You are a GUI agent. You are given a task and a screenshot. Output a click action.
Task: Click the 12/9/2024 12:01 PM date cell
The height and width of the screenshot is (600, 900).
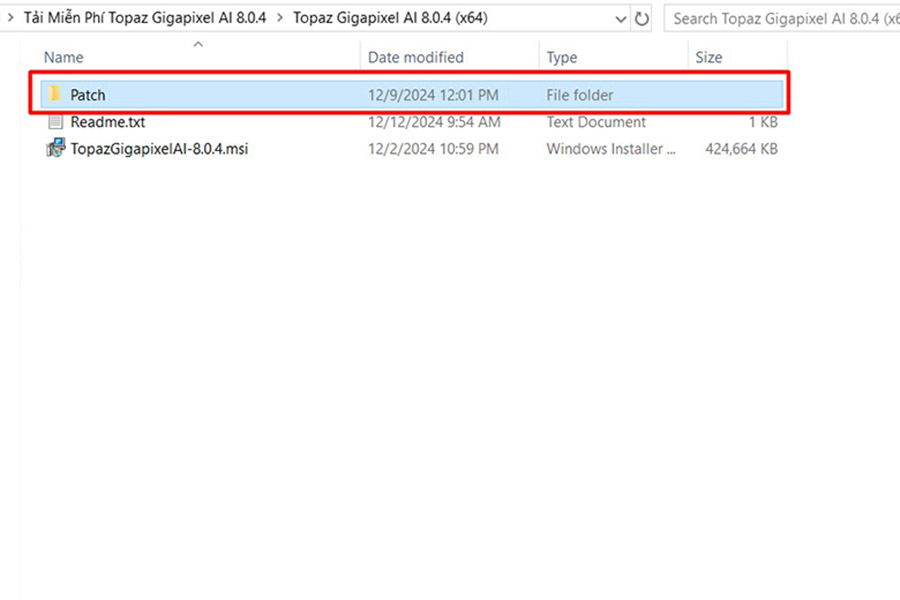click(433, 95)
